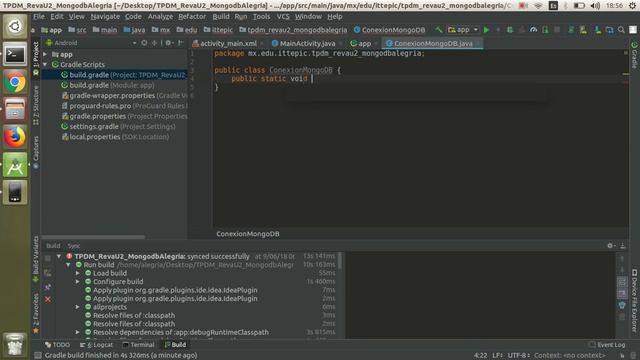Click Attach Debugger to Android Process icon
Image resolution: width=640 pixels, height=360 pixels.
(545, 30)
